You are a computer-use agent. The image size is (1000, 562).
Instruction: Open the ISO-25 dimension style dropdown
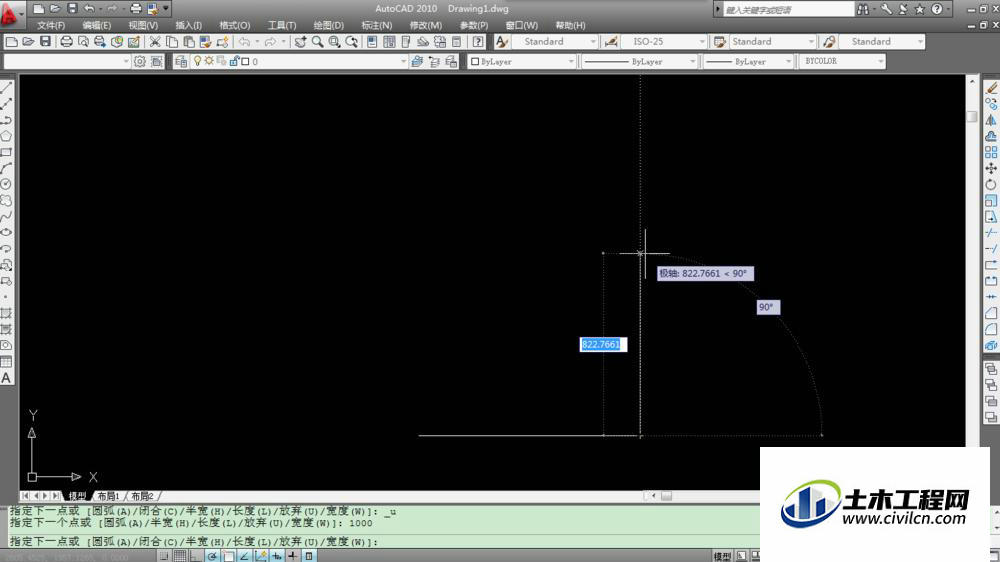[664, 41]
